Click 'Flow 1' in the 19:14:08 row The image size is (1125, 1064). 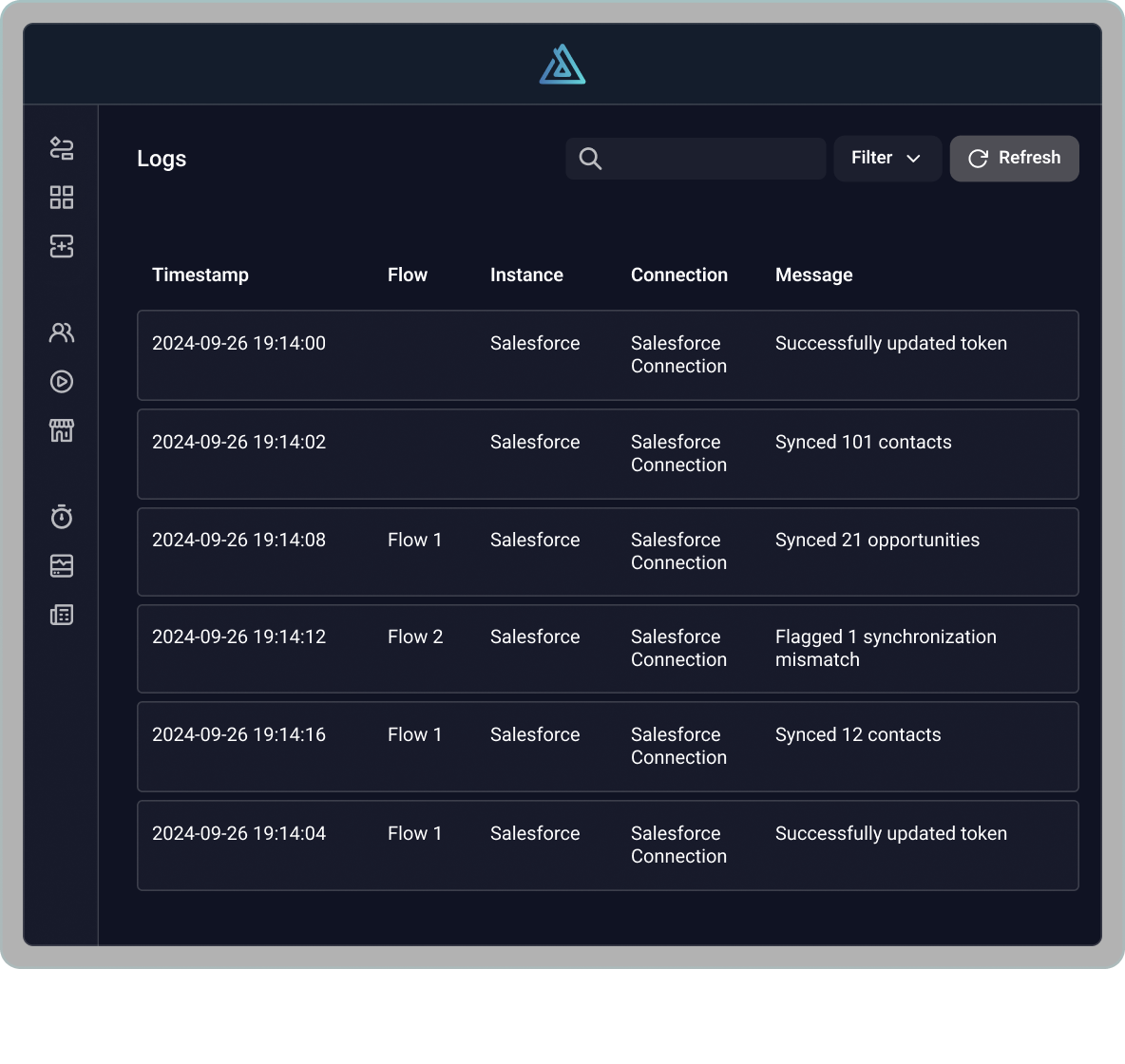pos(414,540)
